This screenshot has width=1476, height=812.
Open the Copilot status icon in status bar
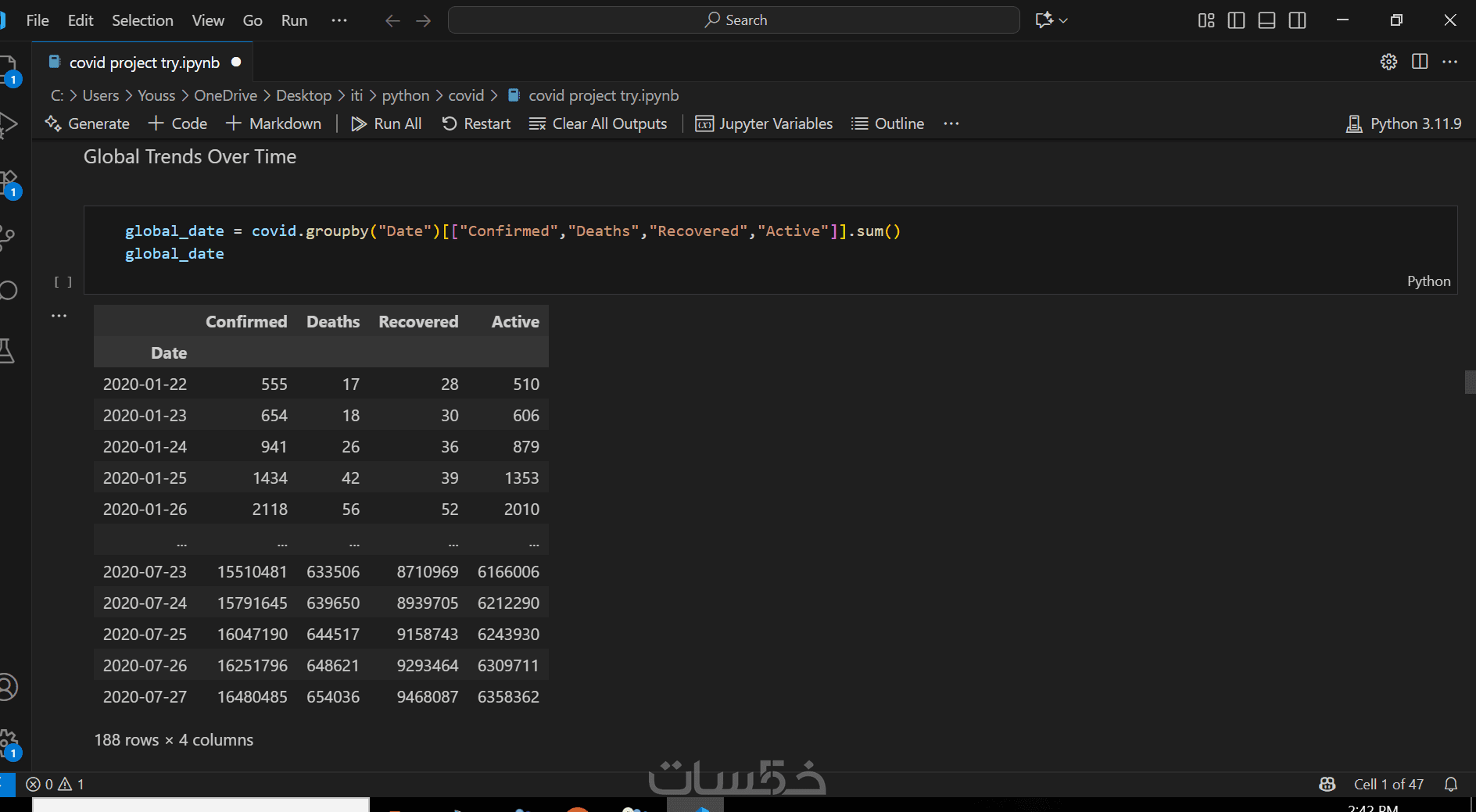pyautogui.click(x=1327, y=784)
